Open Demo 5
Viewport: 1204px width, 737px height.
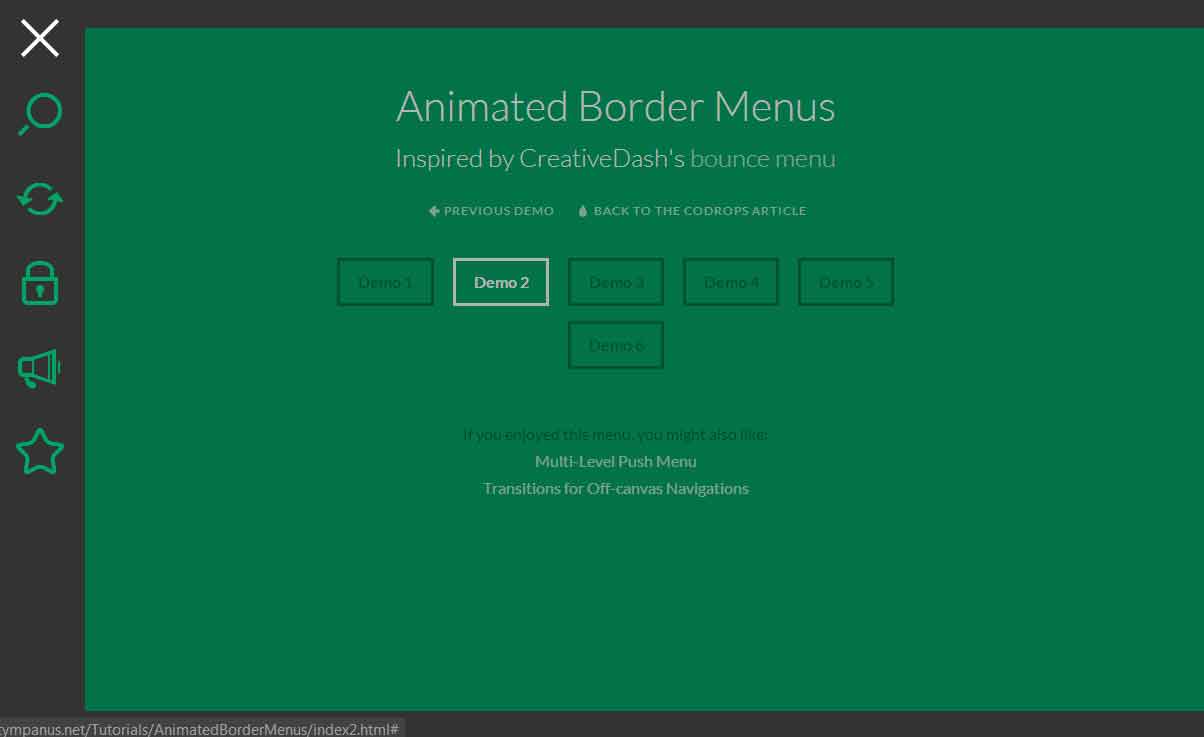pos(846,281)
